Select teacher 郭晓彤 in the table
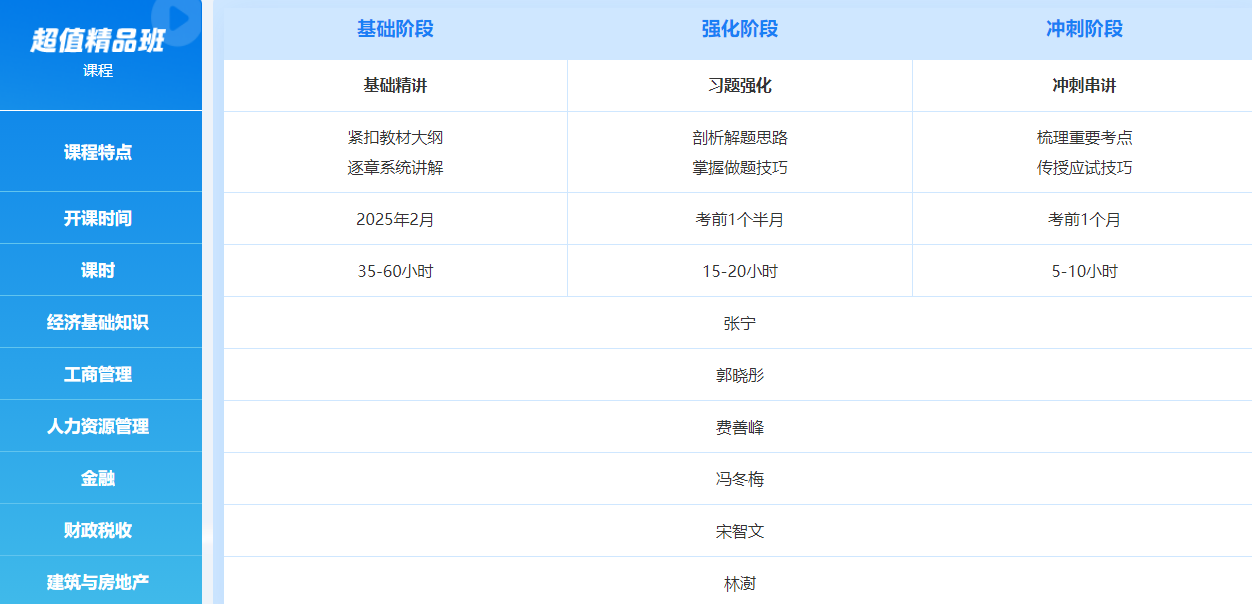1252x604 pixels. coord(739,375)
